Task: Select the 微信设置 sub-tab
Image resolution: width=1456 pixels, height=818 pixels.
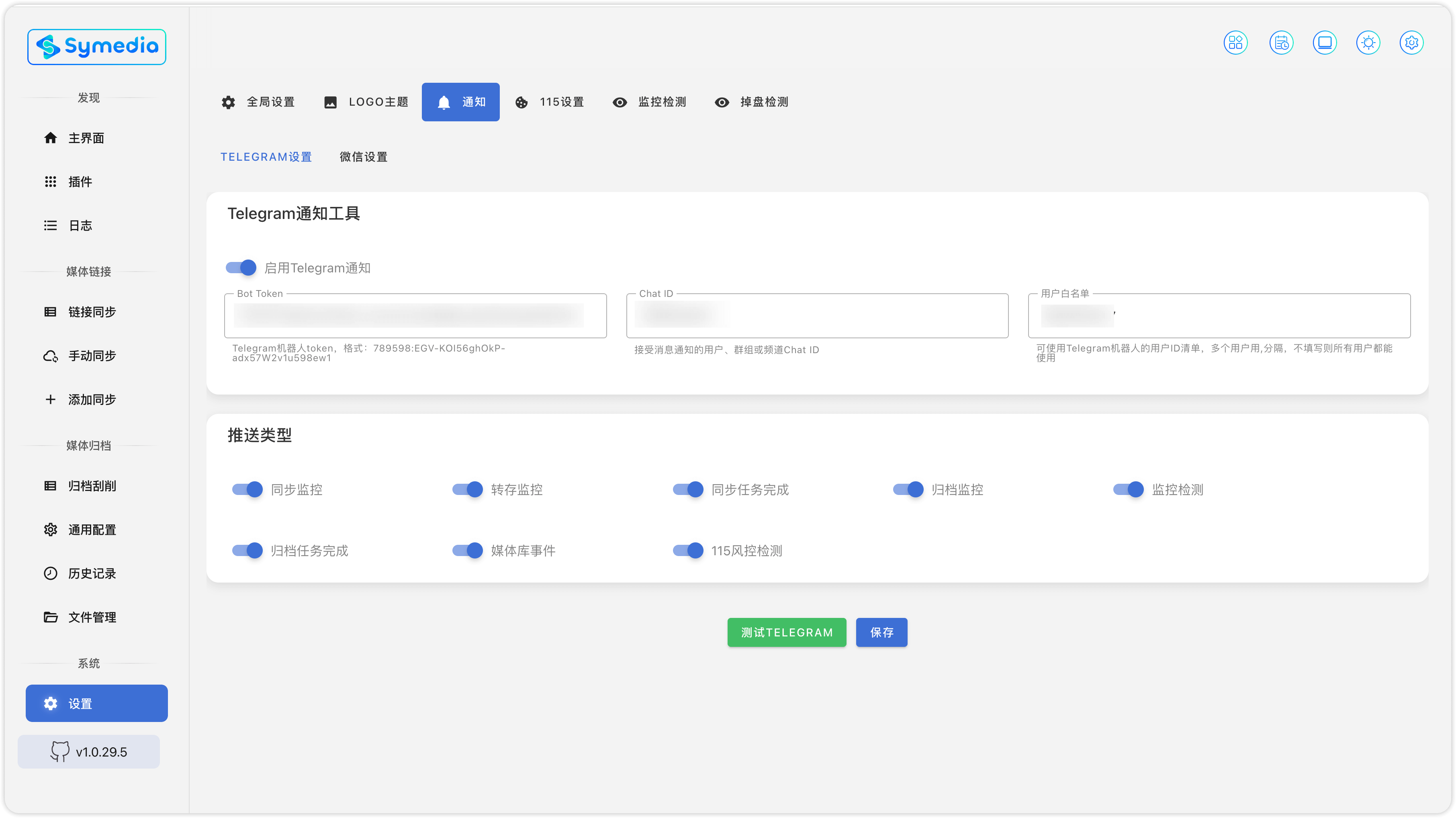Action: (364, 157)
